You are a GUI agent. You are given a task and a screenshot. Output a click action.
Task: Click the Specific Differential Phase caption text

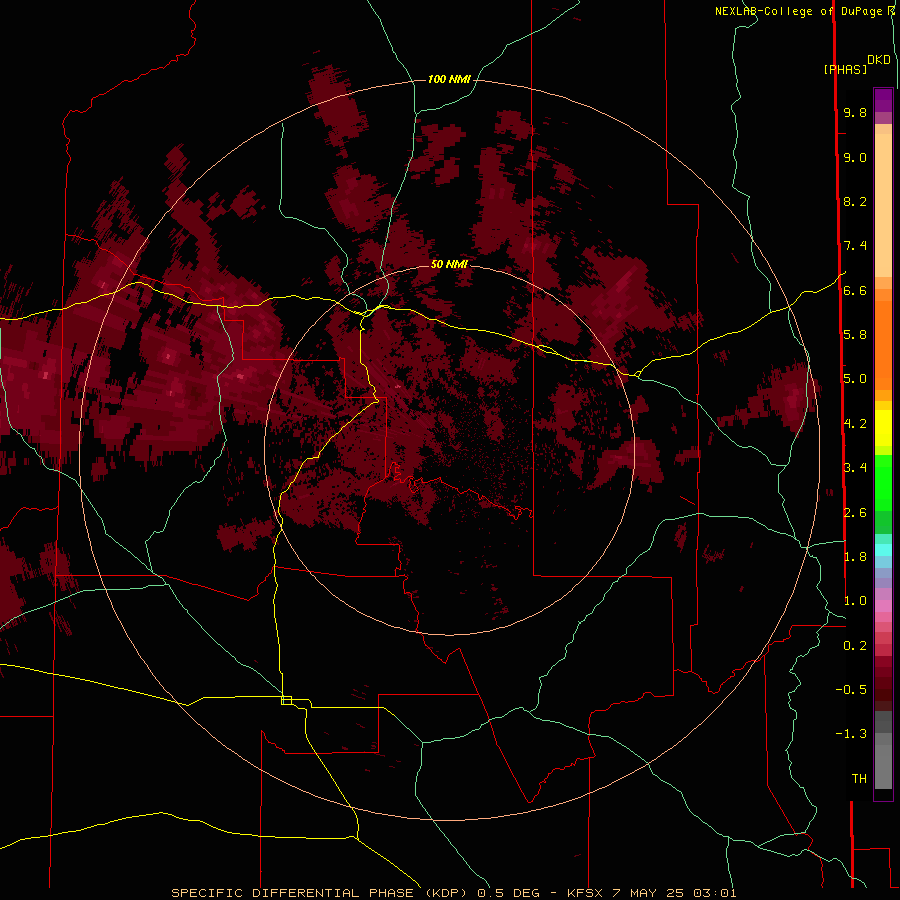point(453,893)
